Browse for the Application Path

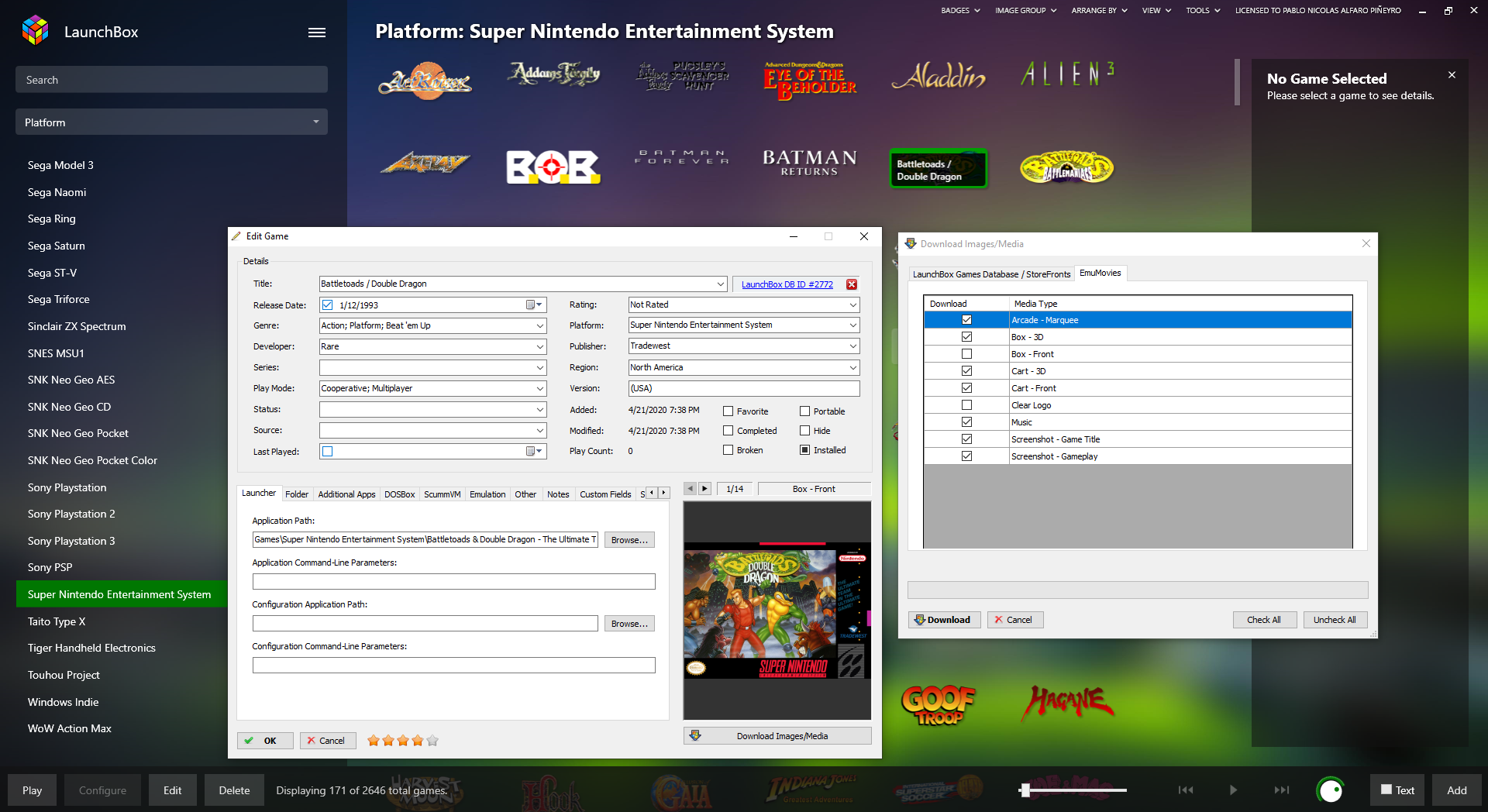tap(629, 540)
